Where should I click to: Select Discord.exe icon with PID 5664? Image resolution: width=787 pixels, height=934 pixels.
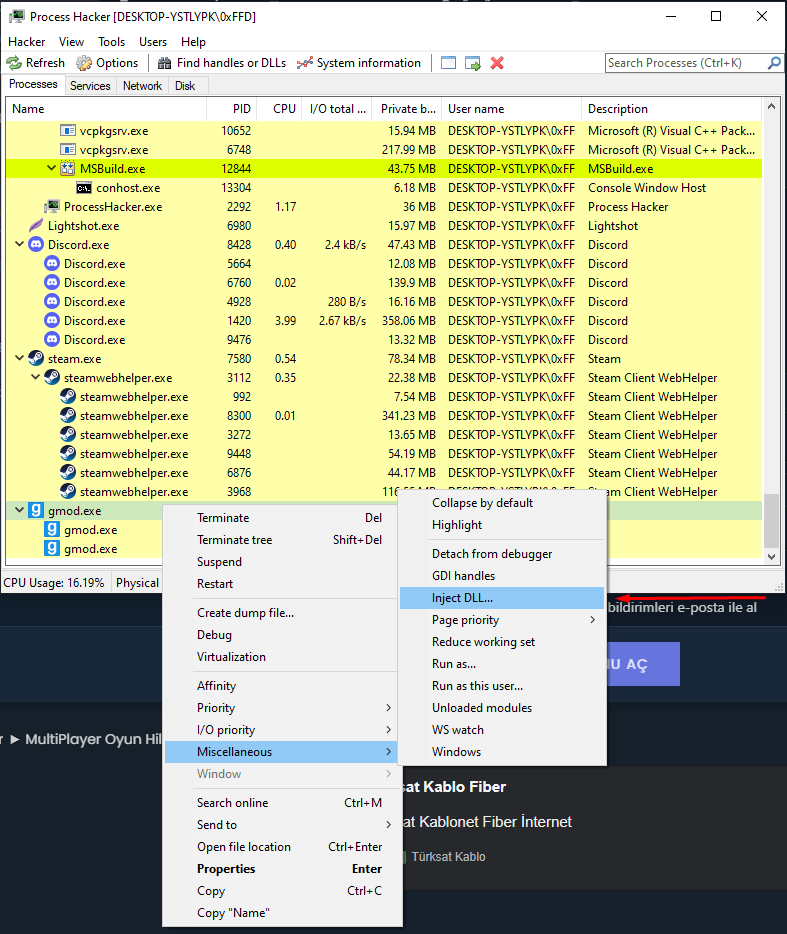pyautogui.click(x=52, y=263)
